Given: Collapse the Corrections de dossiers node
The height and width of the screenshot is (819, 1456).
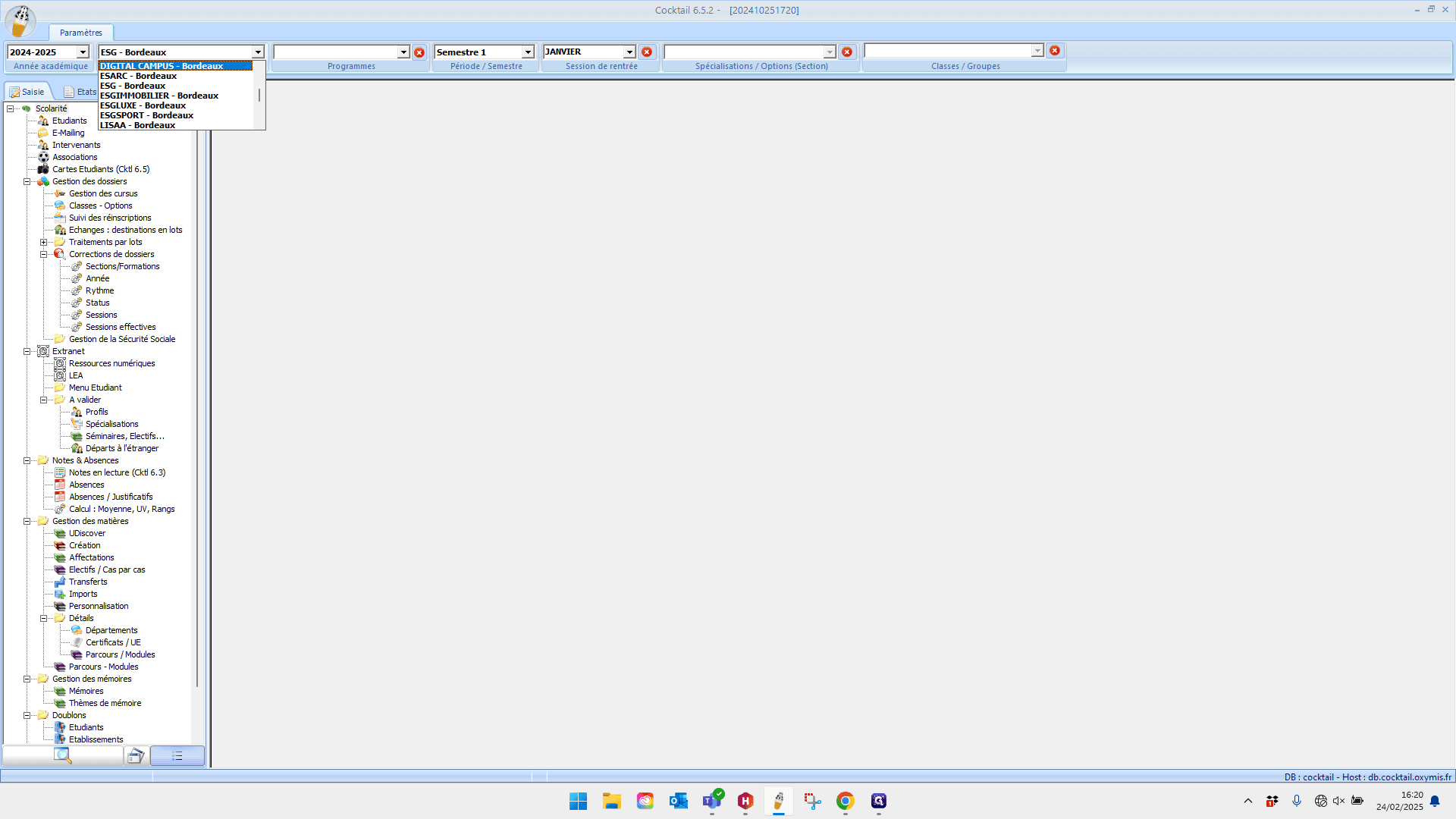Looking at the screenshot, I should tap(44, 254).
